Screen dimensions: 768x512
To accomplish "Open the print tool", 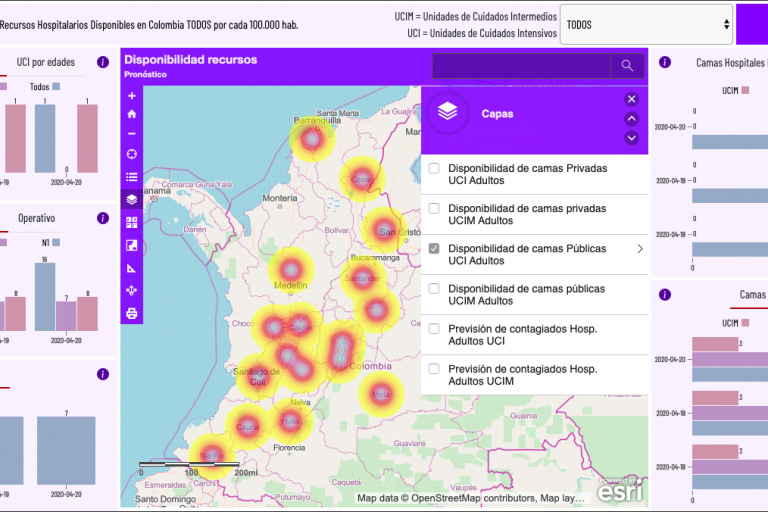I will 132,314.
